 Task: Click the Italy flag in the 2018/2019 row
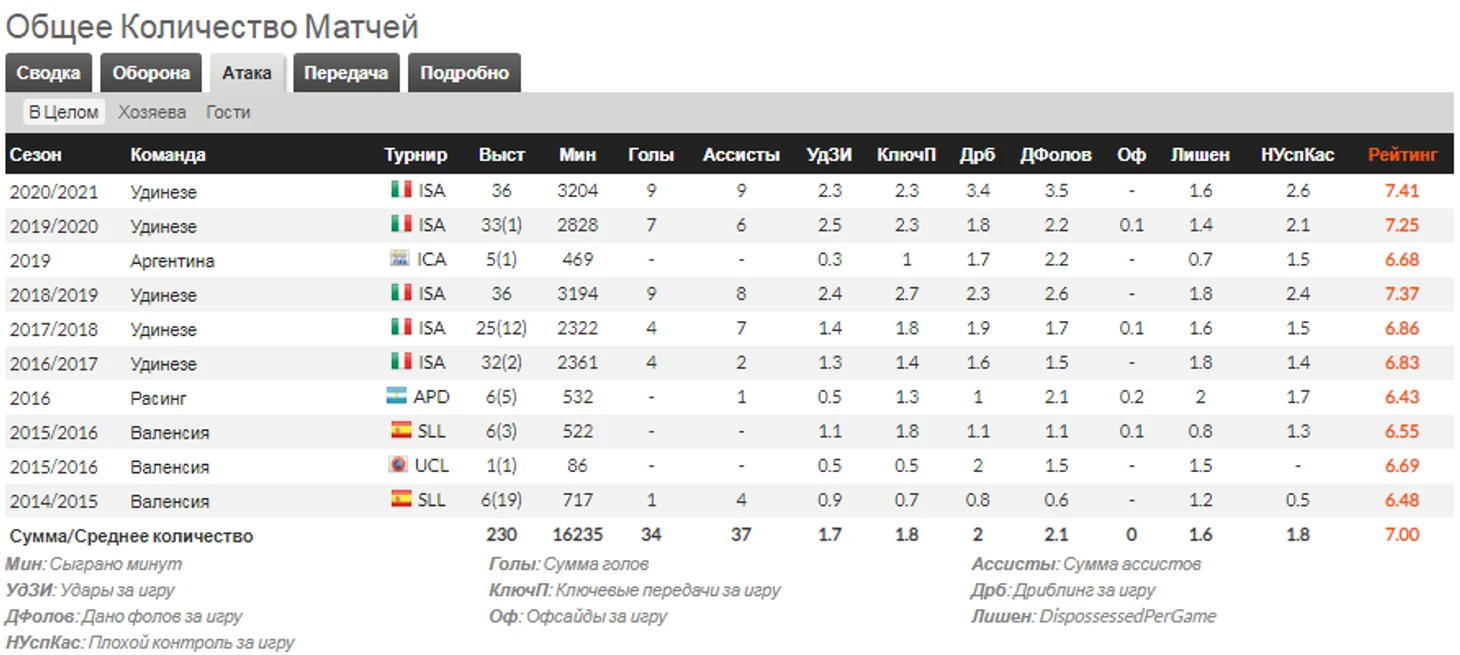coord(401,292)
